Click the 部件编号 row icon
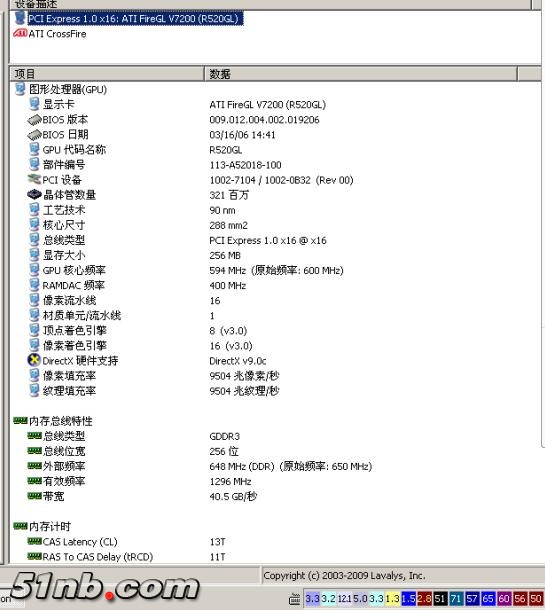This screenshot has height=610, width=545. click(x=34, y=164)
